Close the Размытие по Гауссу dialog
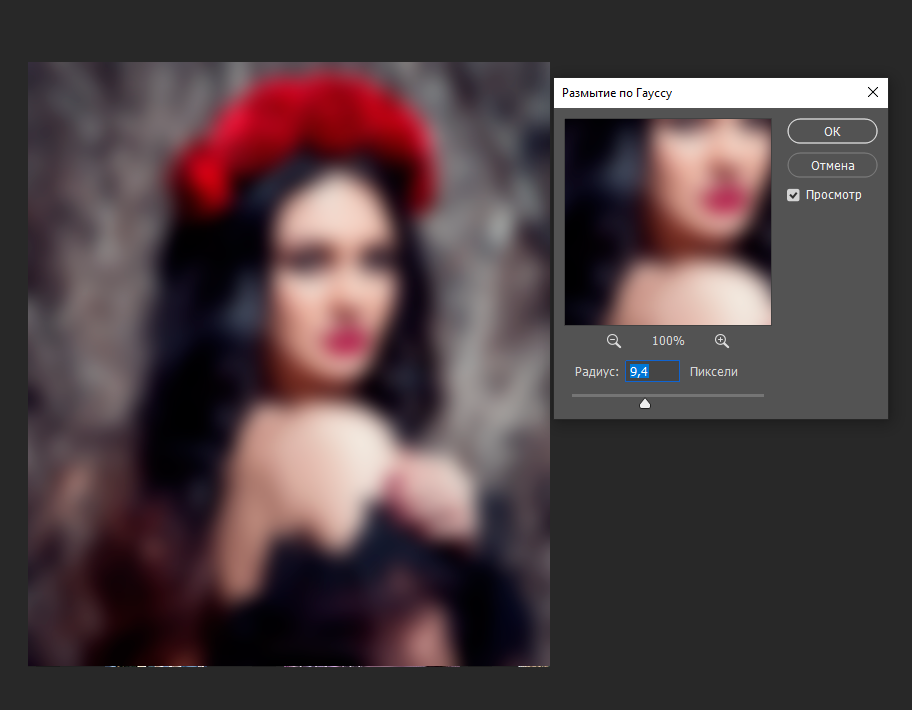This screenshot has width=912, height=710. coord(872,92)
